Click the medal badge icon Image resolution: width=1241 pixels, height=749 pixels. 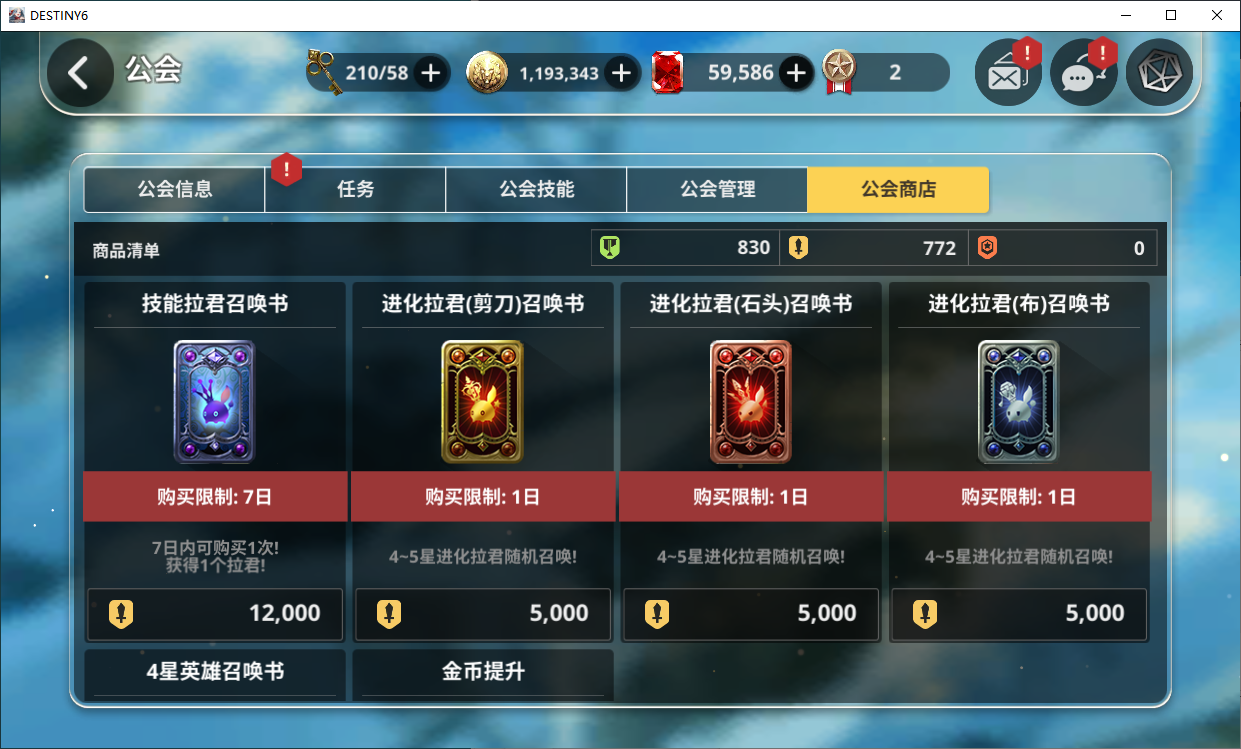tap(839, 73)
